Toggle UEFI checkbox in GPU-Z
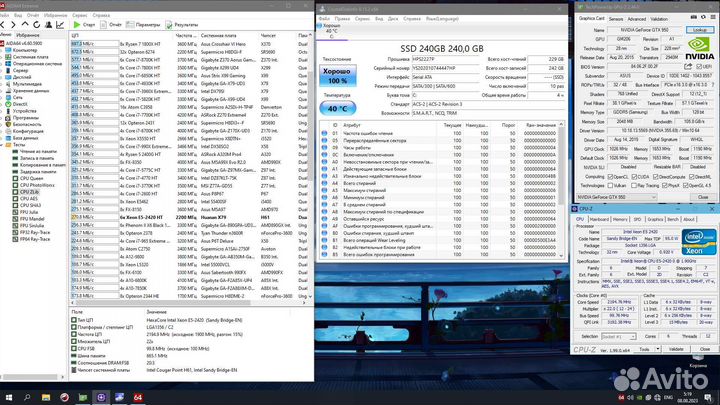The width and height of the screenshot is (720, 405). pos(699,67)
